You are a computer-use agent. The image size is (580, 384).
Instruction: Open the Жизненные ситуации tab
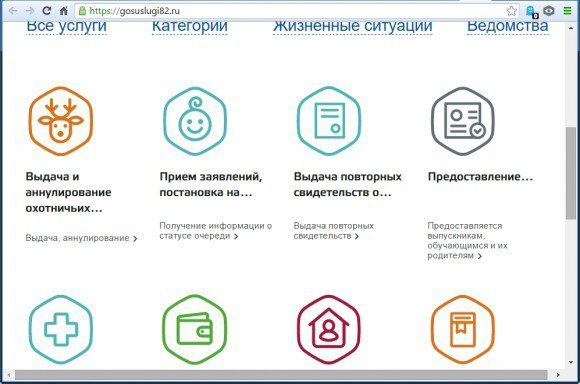tap(353, 26)
